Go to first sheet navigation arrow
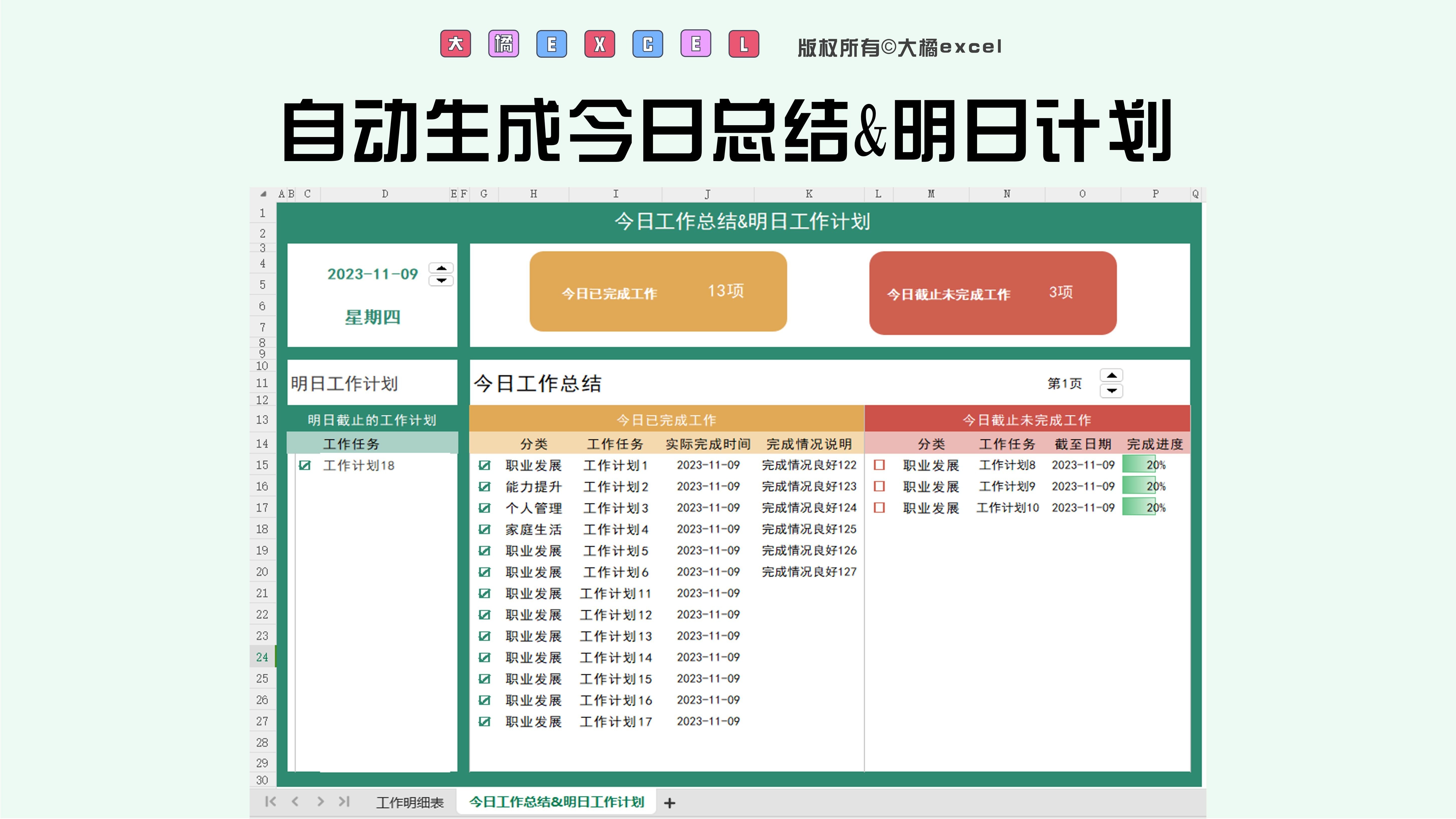 pyautogui.click(x=270, y=801)
